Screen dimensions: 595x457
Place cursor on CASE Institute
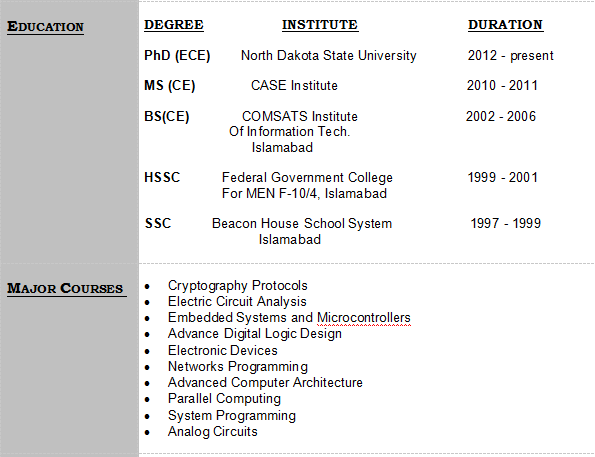294,85
